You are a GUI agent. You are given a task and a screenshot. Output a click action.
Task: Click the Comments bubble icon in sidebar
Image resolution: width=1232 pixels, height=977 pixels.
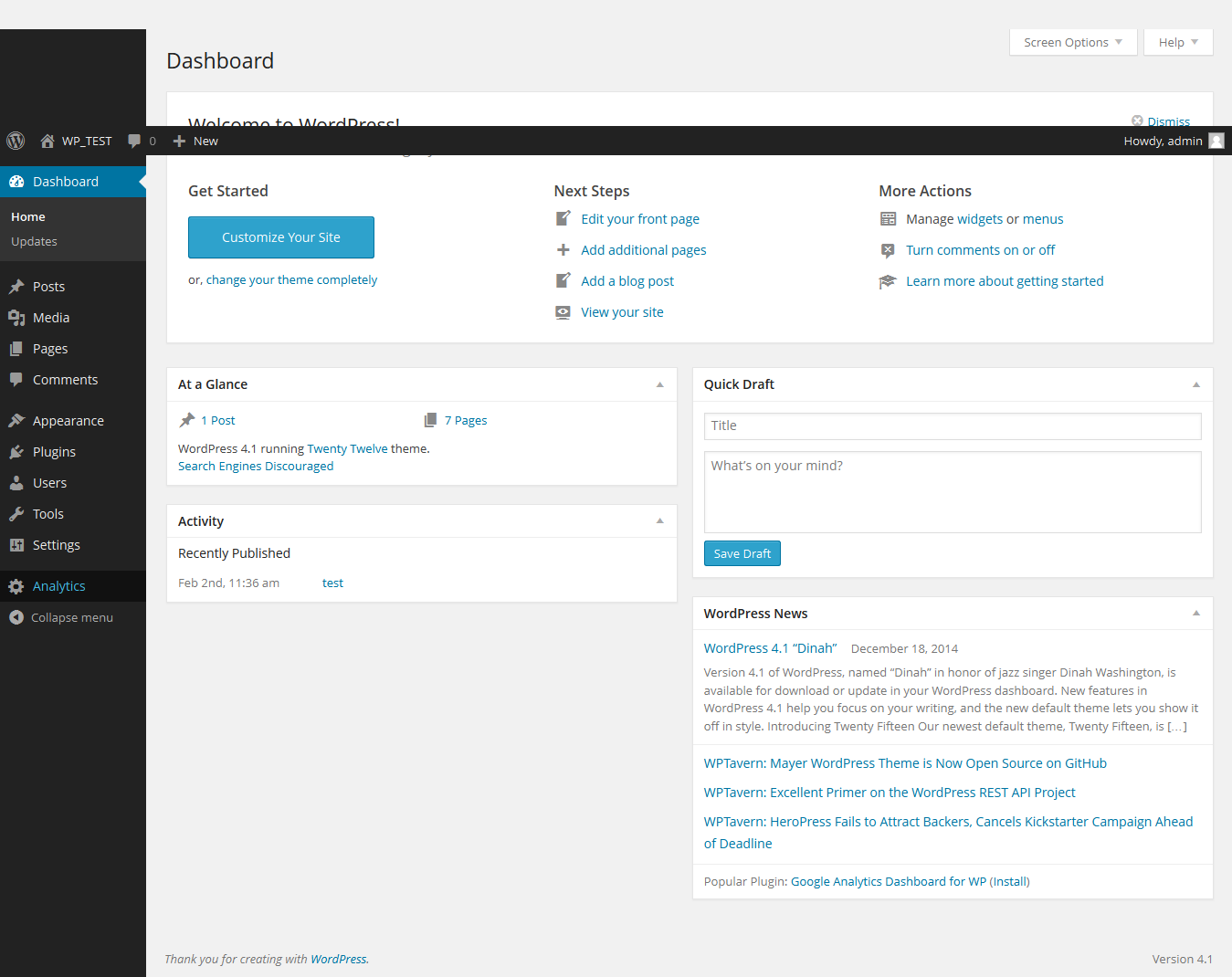pyautogui.click(x=16, y=380)
